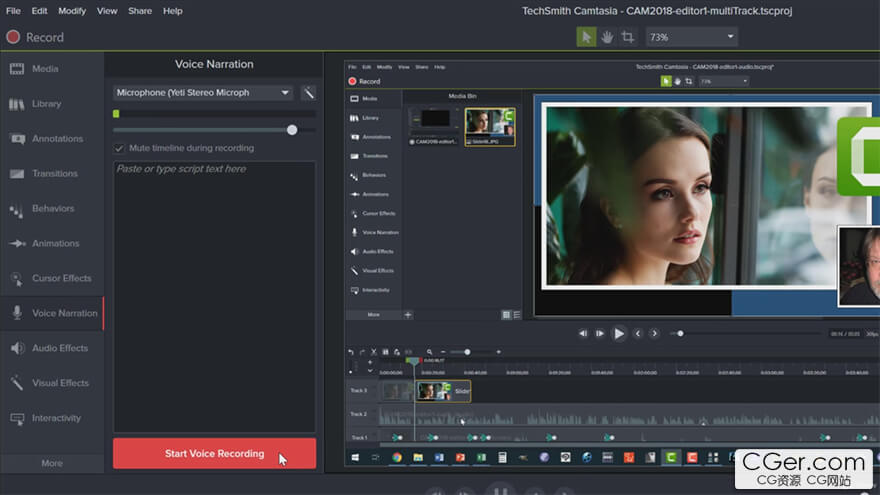Click Undo arrow in preview timeline toolbar

pyautogui.click(x=351, y=352)
